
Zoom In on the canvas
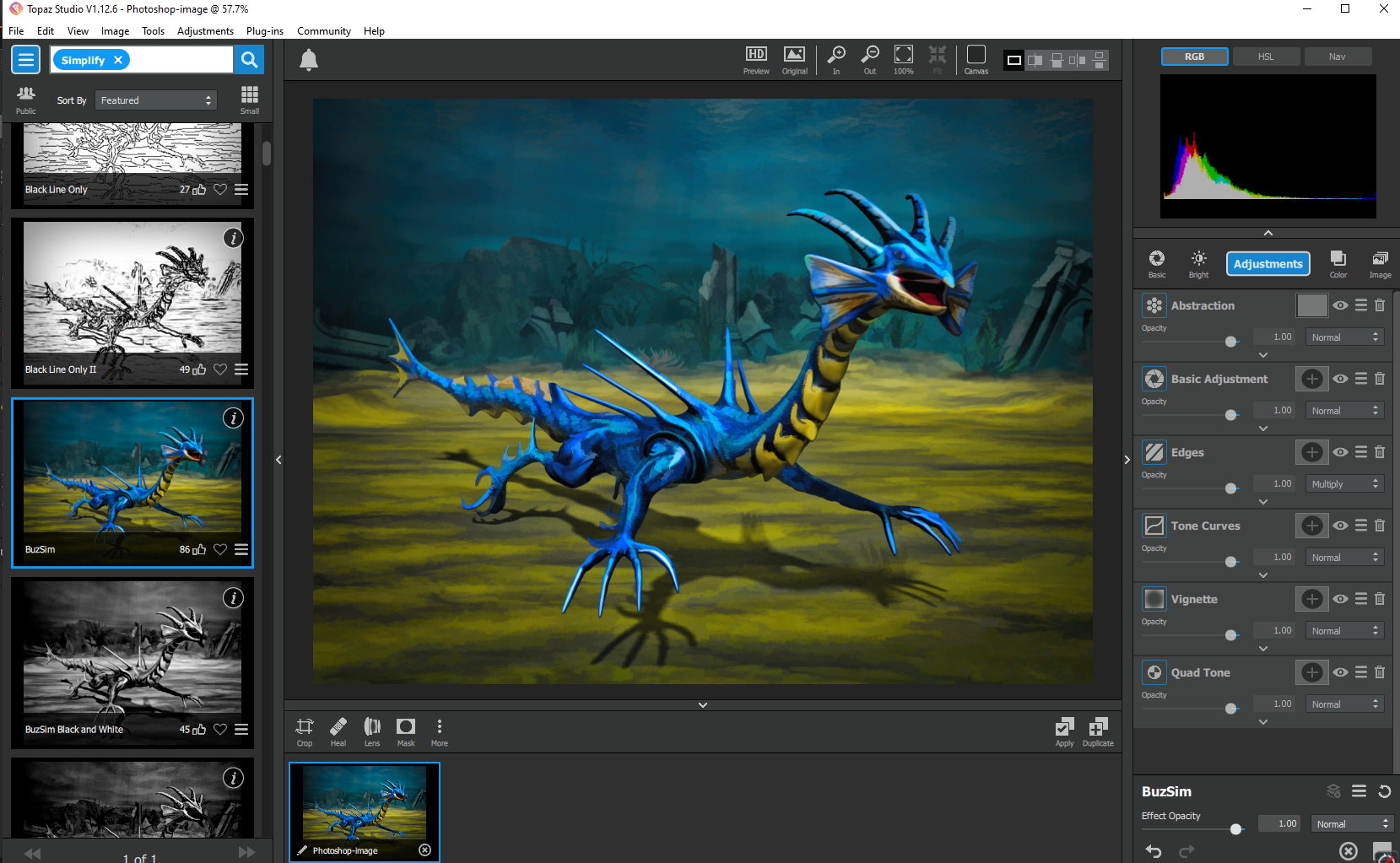[x=836, y=60]
